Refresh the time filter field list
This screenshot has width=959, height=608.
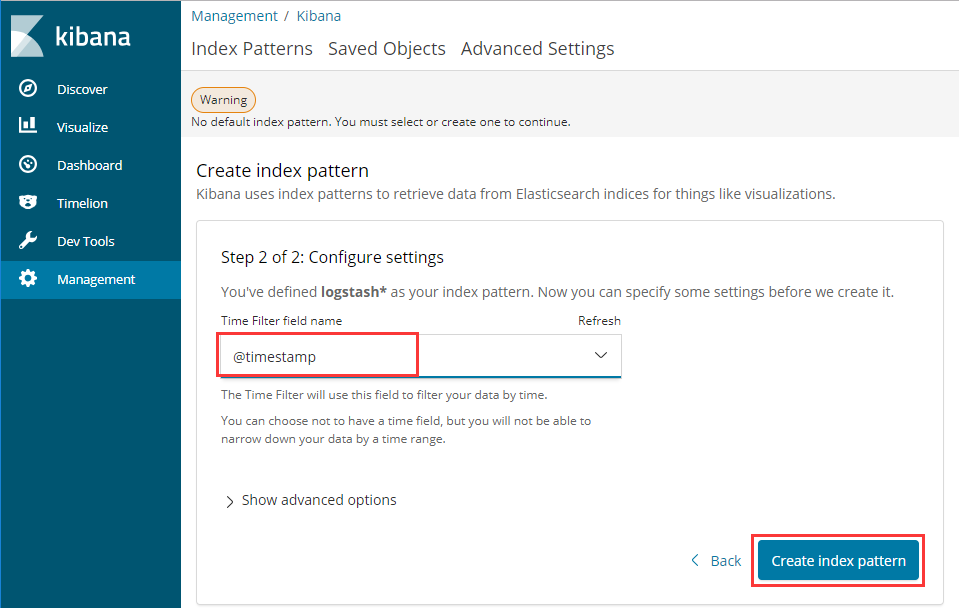pos(599,321)
